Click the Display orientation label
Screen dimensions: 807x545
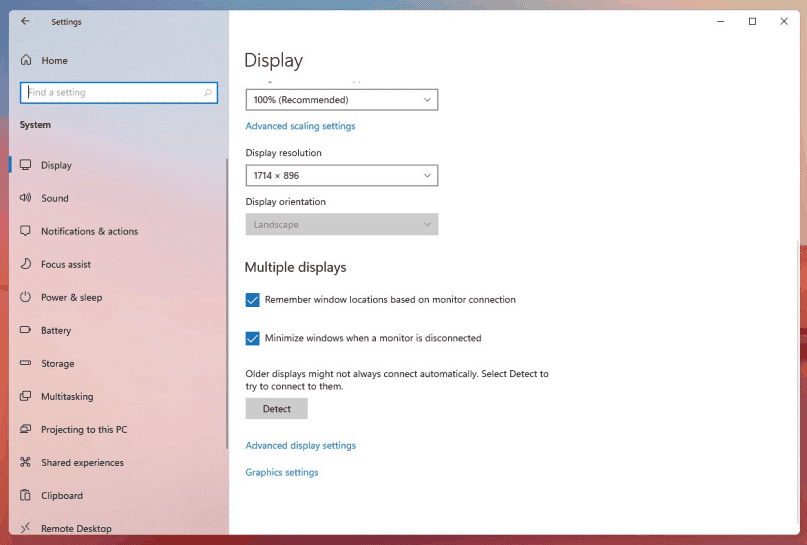point(286,202)
